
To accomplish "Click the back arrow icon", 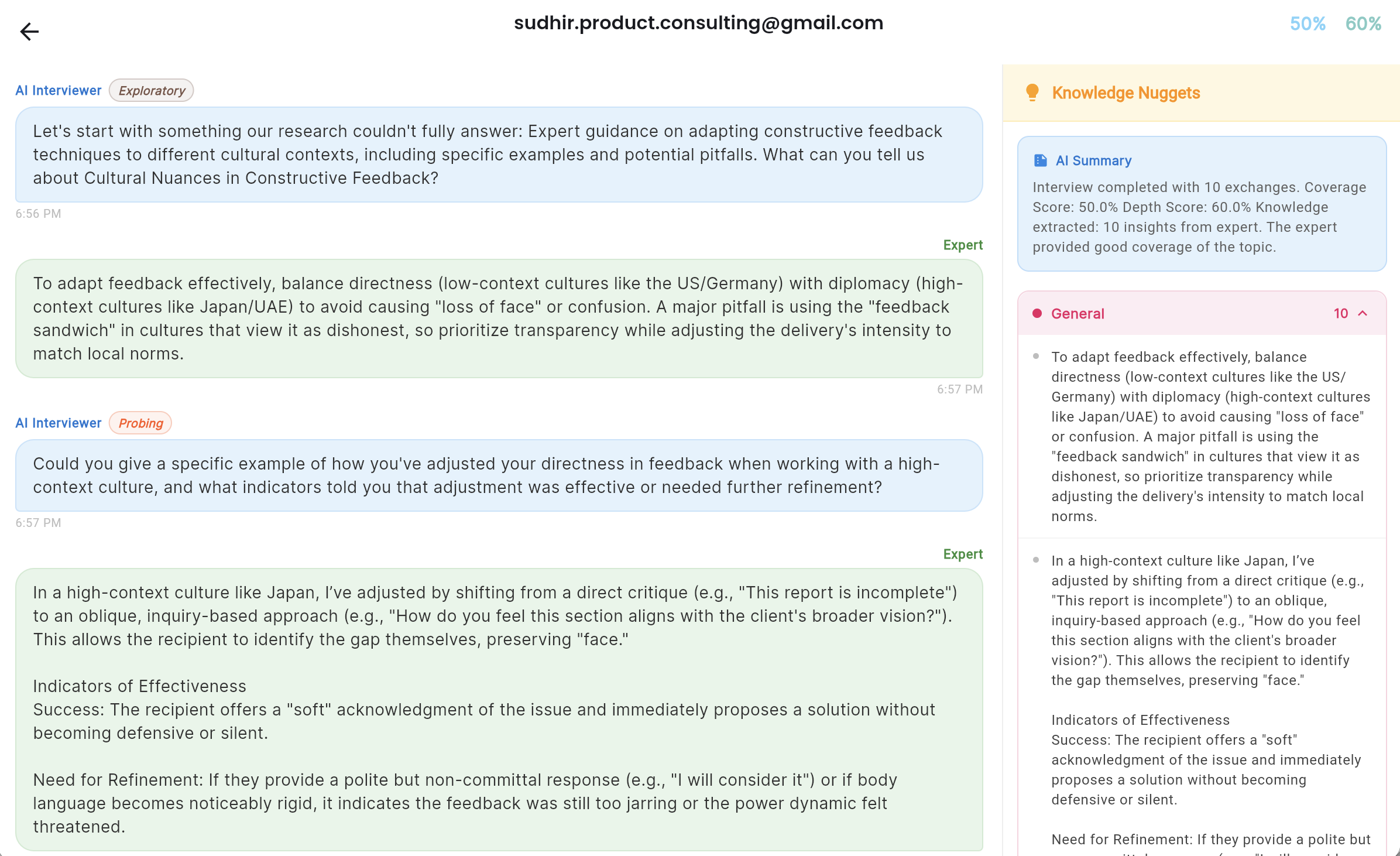I will (29, 32).
